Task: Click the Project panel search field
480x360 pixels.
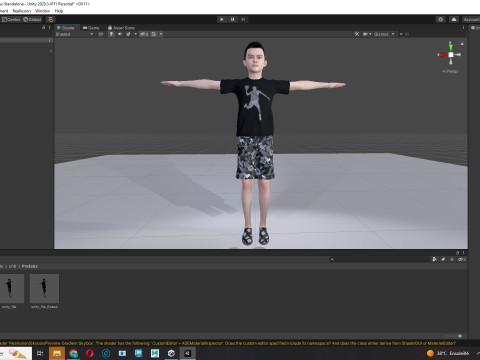Action: 378,259
